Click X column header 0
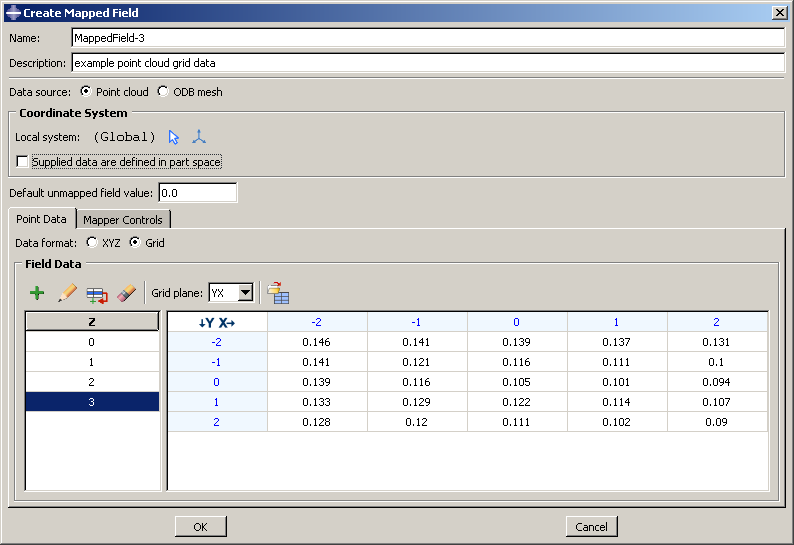This screenshot has width=794, height=545. click(x=517, y=322)
